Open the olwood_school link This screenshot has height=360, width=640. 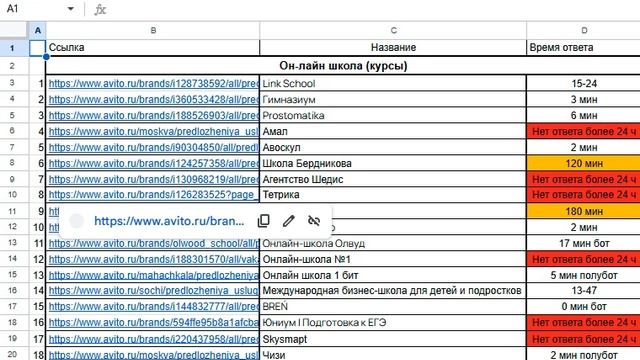pyautogui.click(x=153, y=243)
